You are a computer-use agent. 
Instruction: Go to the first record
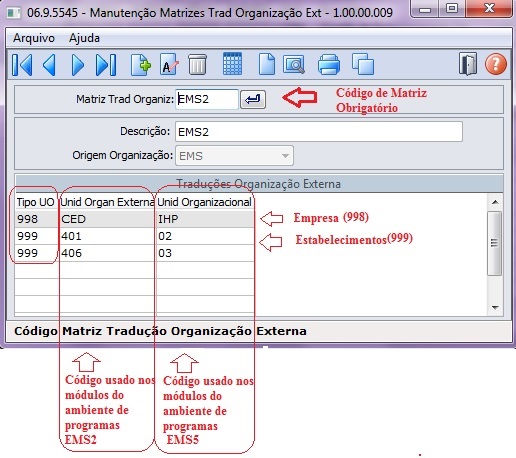[x=22, y=65]
